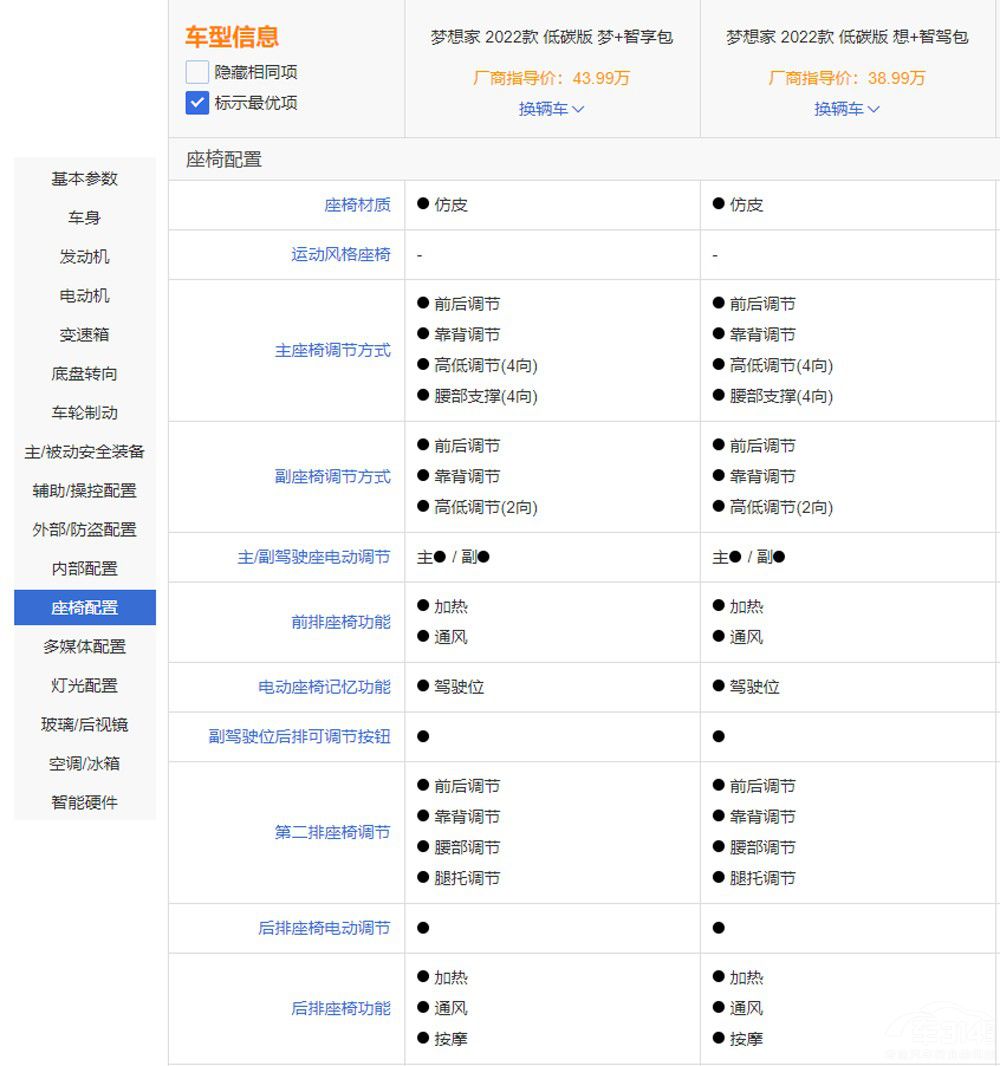Viewport: 1000px width, 1066px height.
Task: Select 基本参数 in the sidebar
Action: [85, 178]
